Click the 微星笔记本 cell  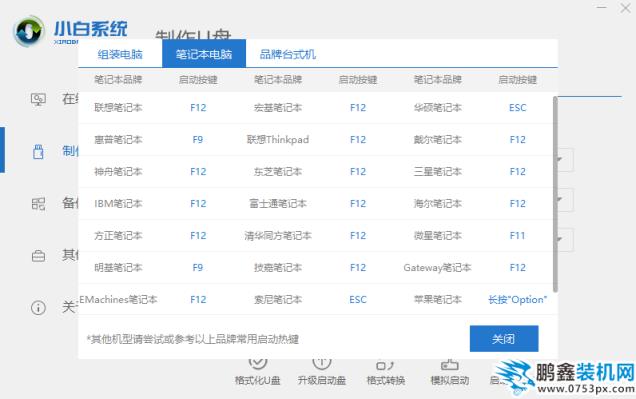click(438, 236)
